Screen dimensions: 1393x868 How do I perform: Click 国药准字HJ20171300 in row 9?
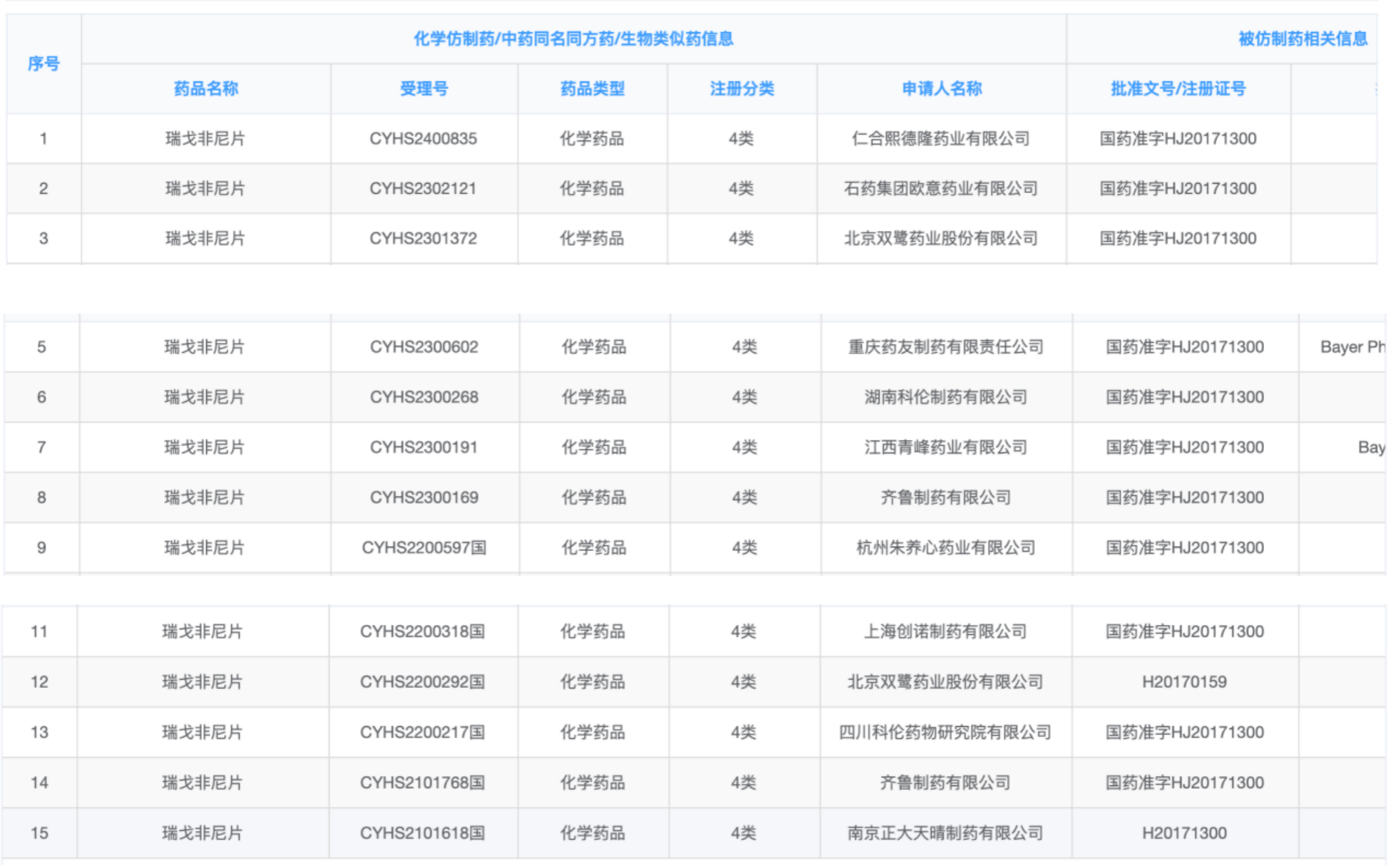tap(1185, 548)
